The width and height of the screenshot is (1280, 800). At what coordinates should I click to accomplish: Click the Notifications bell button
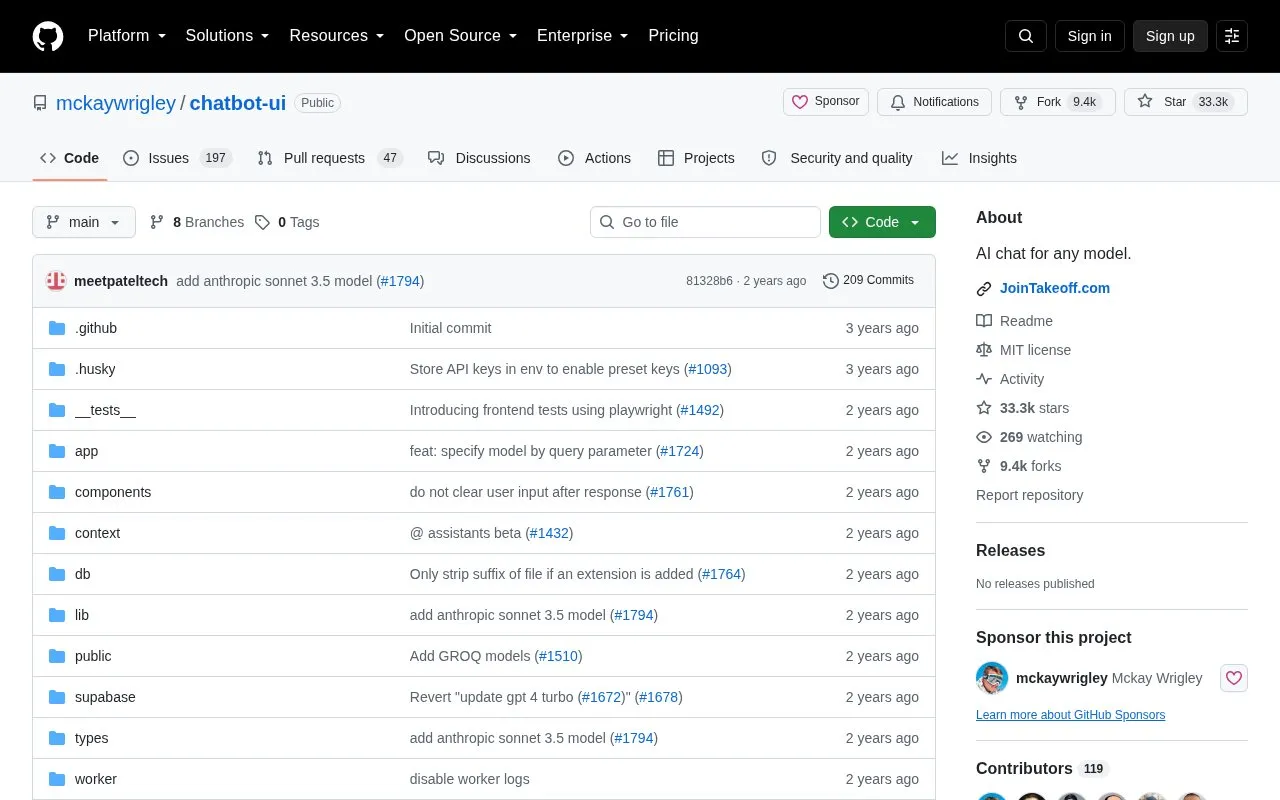934,102
